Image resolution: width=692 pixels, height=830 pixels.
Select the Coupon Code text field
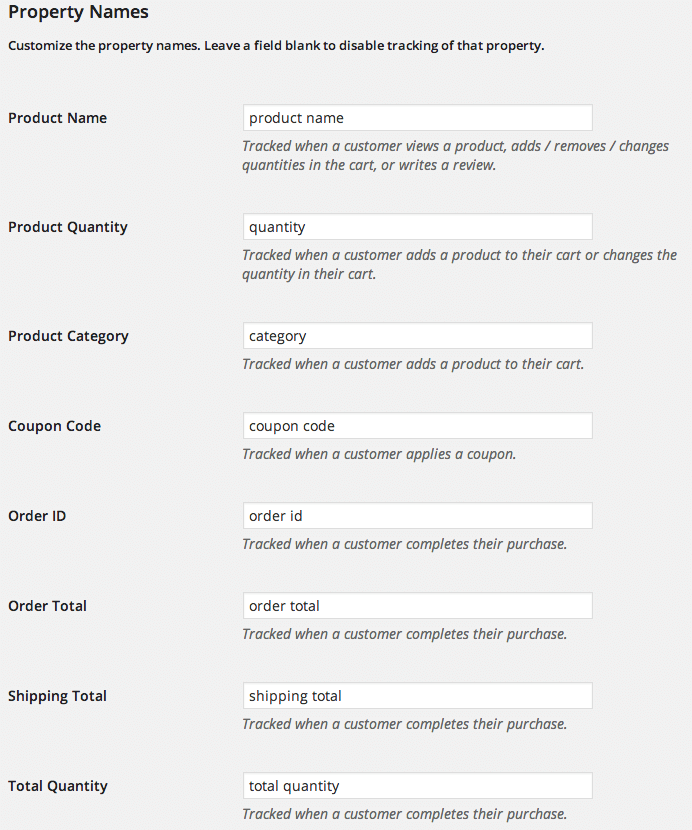coord(417,426)
